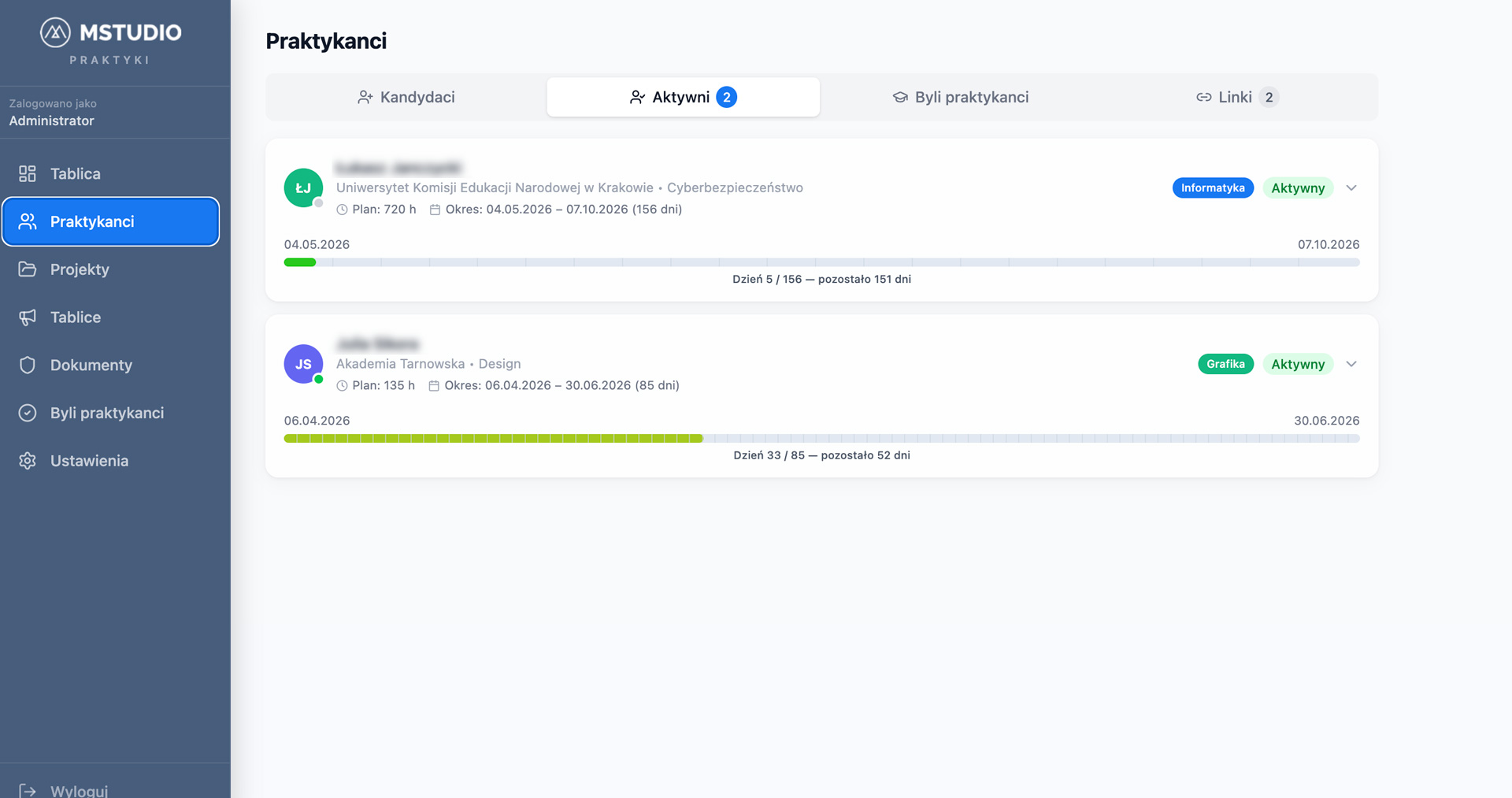Viewport: 1512px width, 798px height.
Task: Go to Tablica in sidebar
Action: (110, 173)
